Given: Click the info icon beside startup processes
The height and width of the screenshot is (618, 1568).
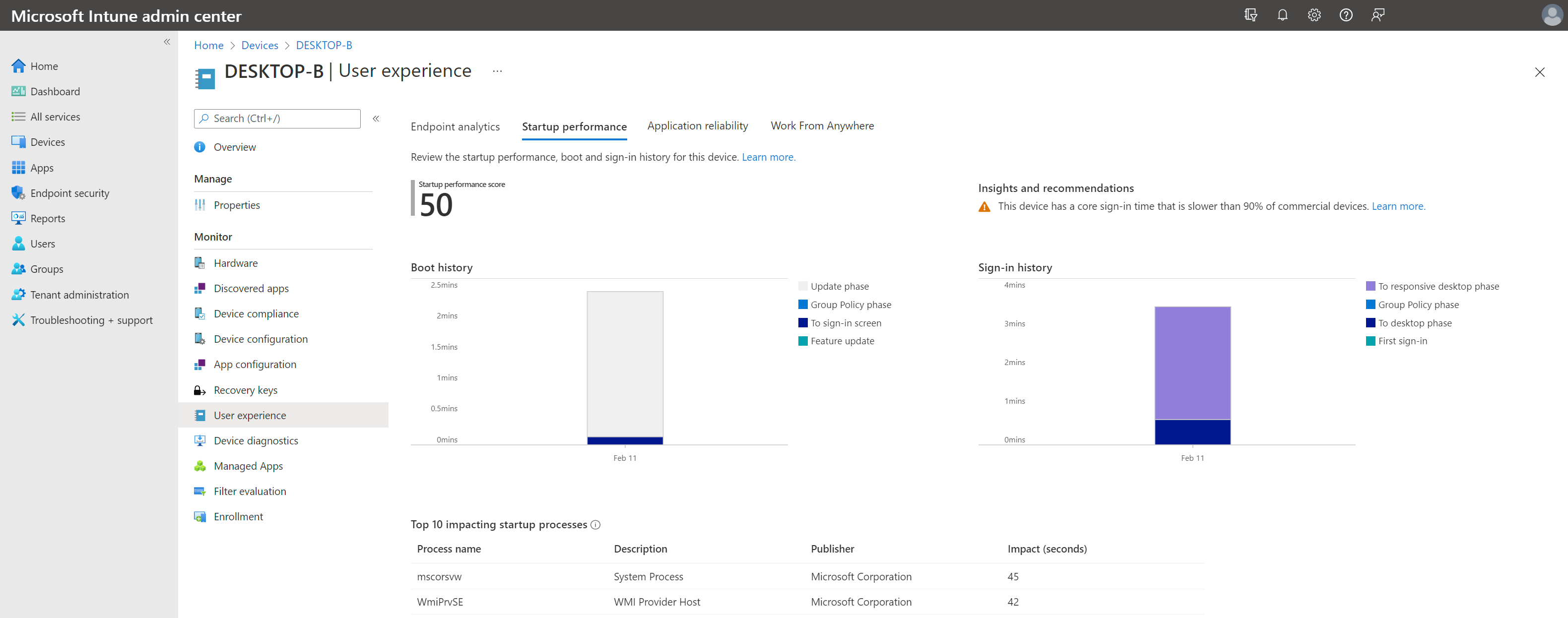Looking at the screenshot, I should coord(595,524).
